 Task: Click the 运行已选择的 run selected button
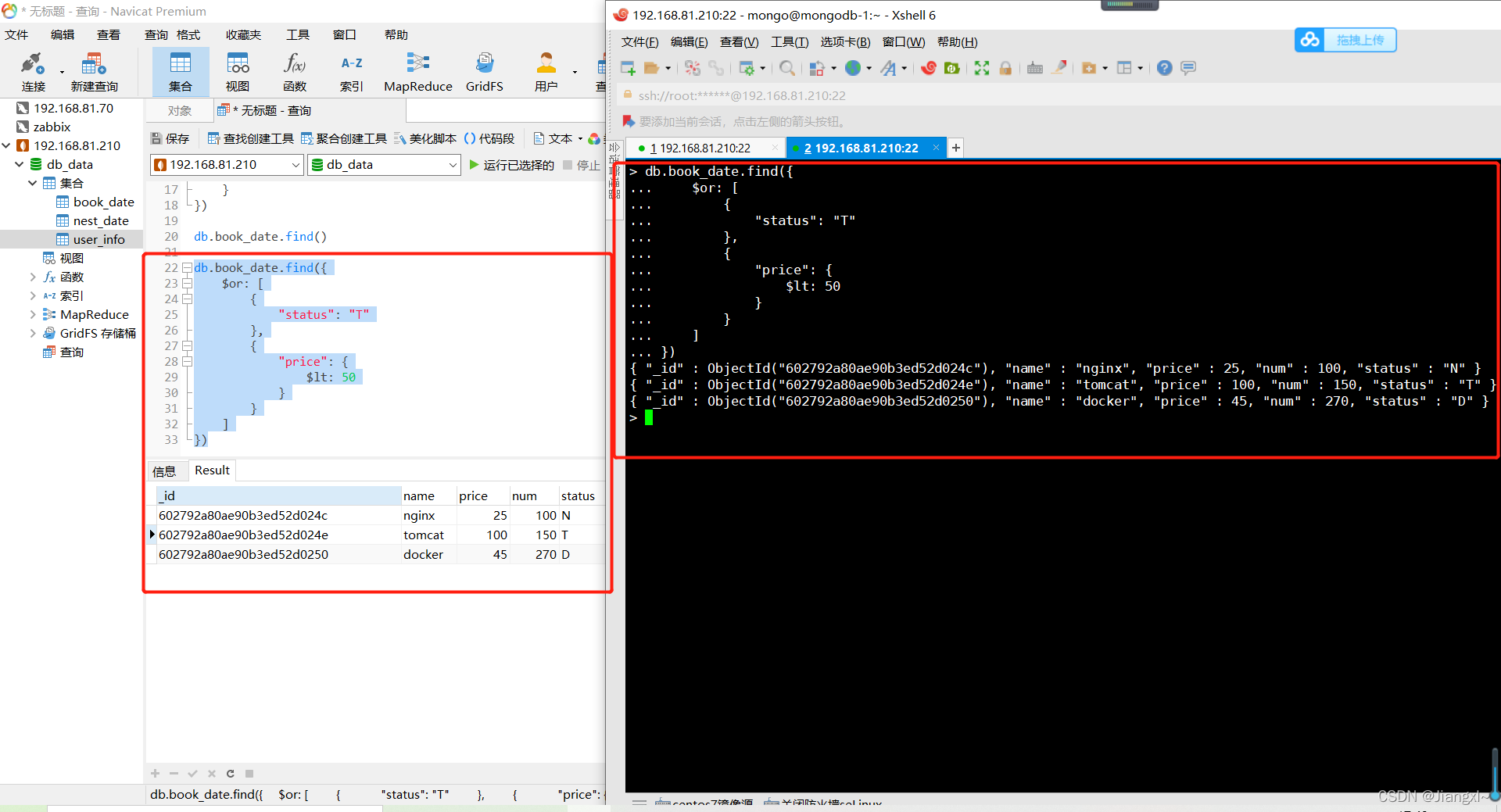coord(512,165)
